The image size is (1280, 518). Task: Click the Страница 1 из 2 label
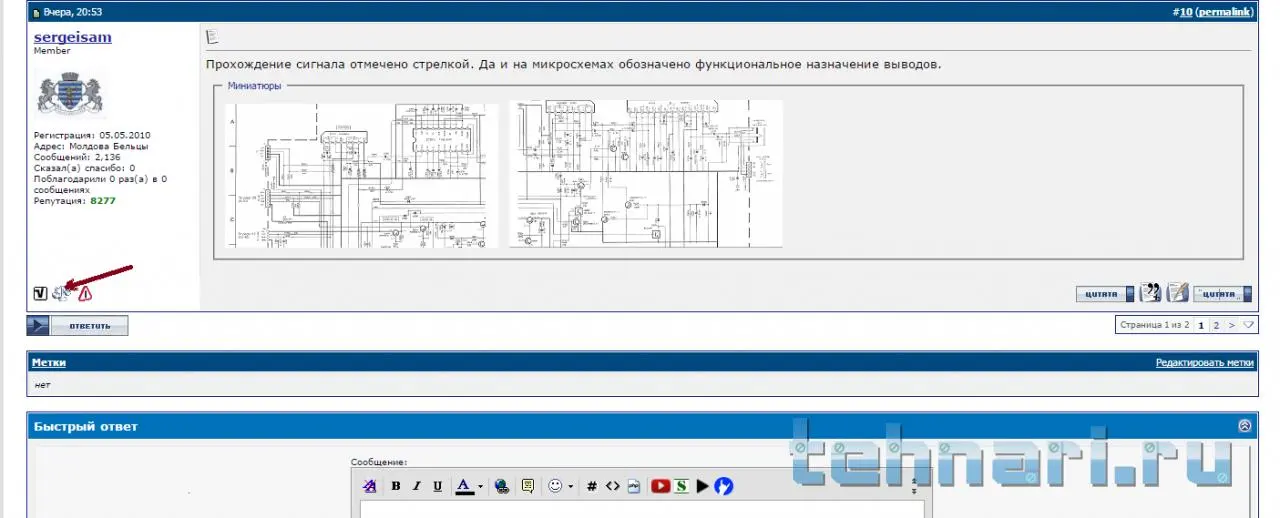pos(1156,325)
